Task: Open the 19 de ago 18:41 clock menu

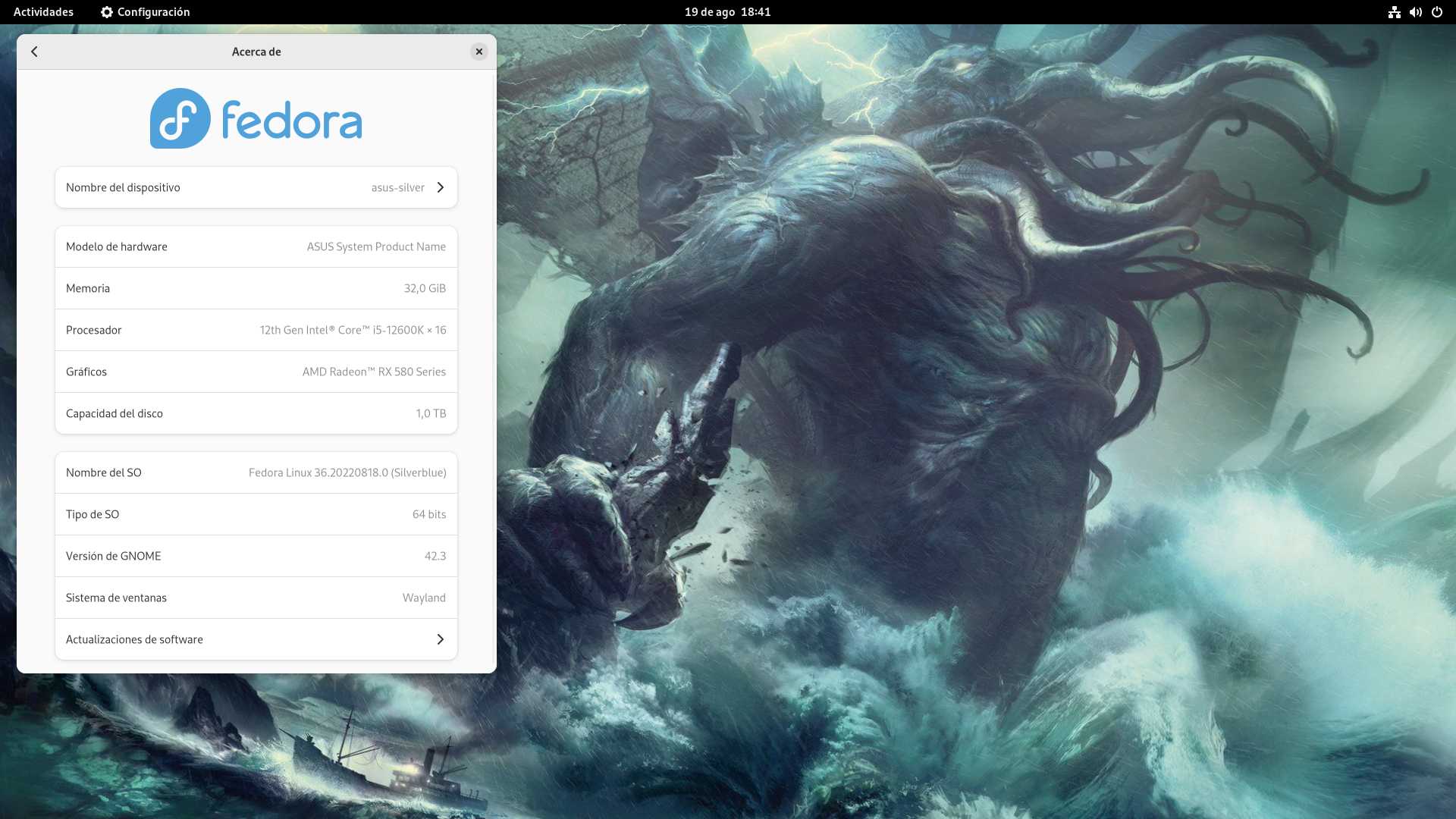Action: click(x=727, y=12)
